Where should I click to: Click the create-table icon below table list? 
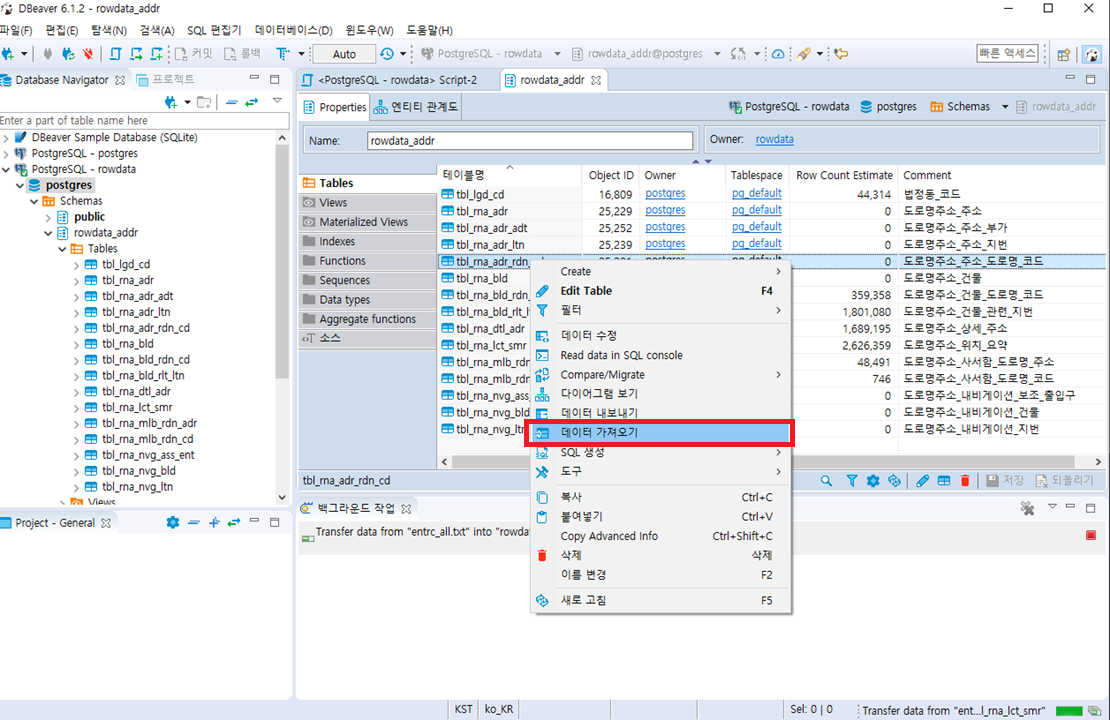point(944,481)
